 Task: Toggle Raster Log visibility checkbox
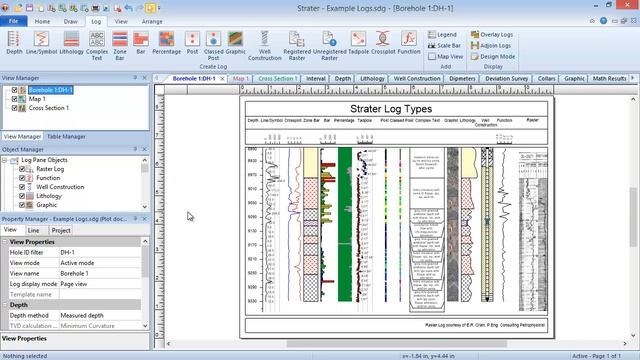click(x=22, y=169)
